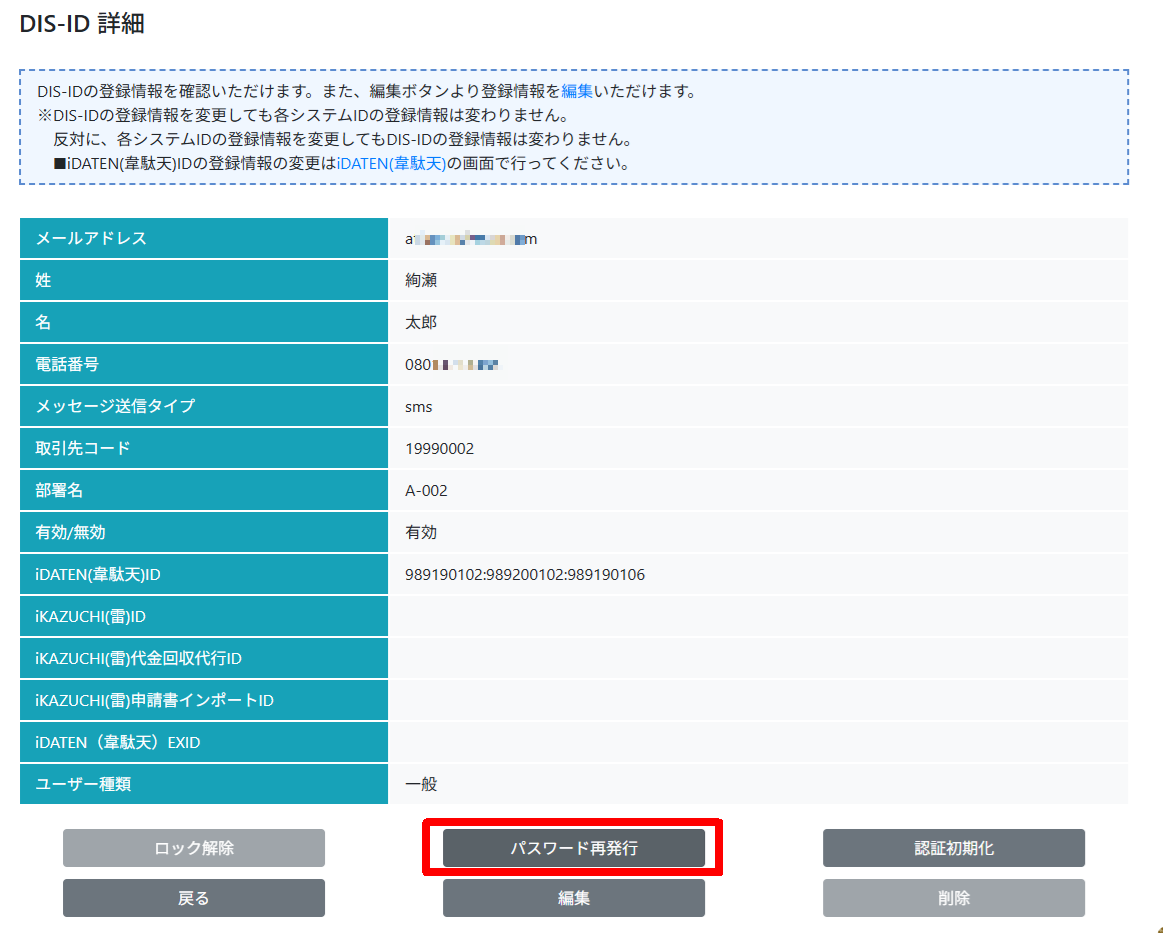
Task: Click the 認証初期化 button
Action: (953, 848)
